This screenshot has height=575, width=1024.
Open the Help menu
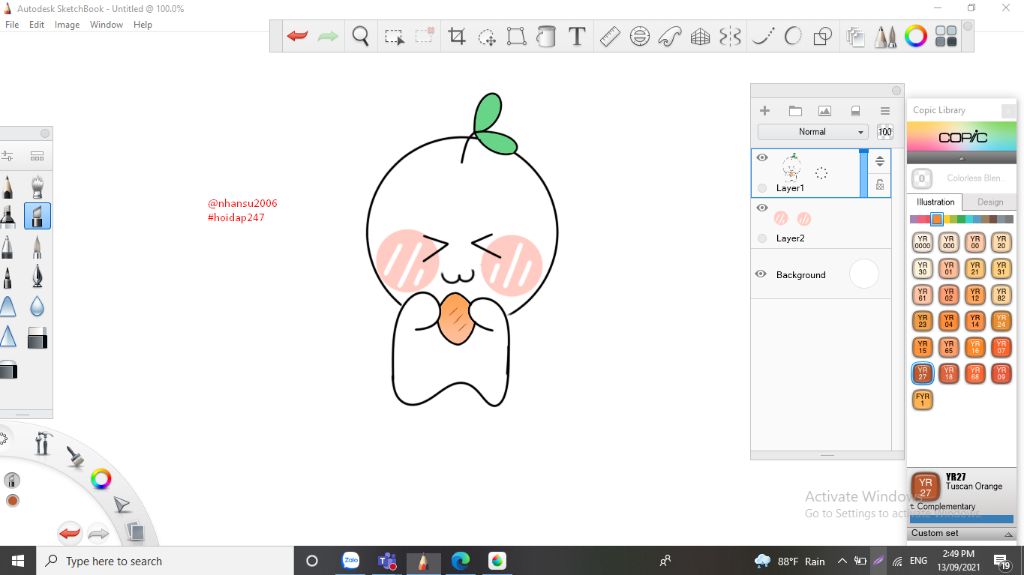click(x=142, y=25)
